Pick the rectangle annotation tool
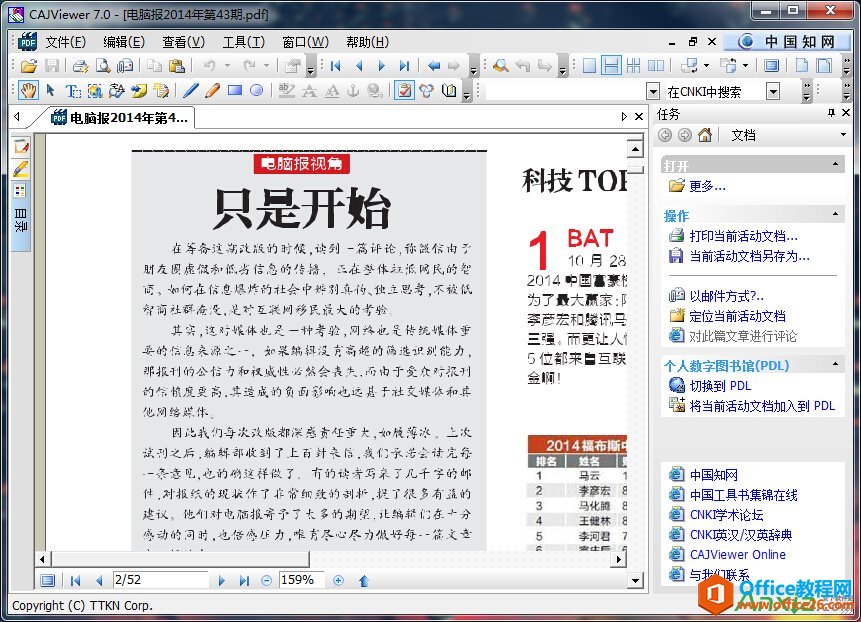861x622 pixels. (235, 90)
